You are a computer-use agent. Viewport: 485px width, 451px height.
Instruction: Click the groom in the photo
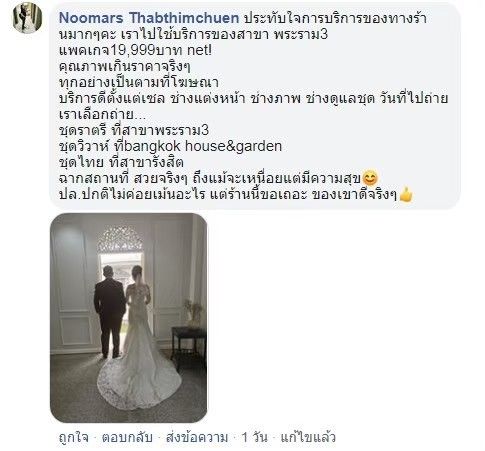click(110, 312)
